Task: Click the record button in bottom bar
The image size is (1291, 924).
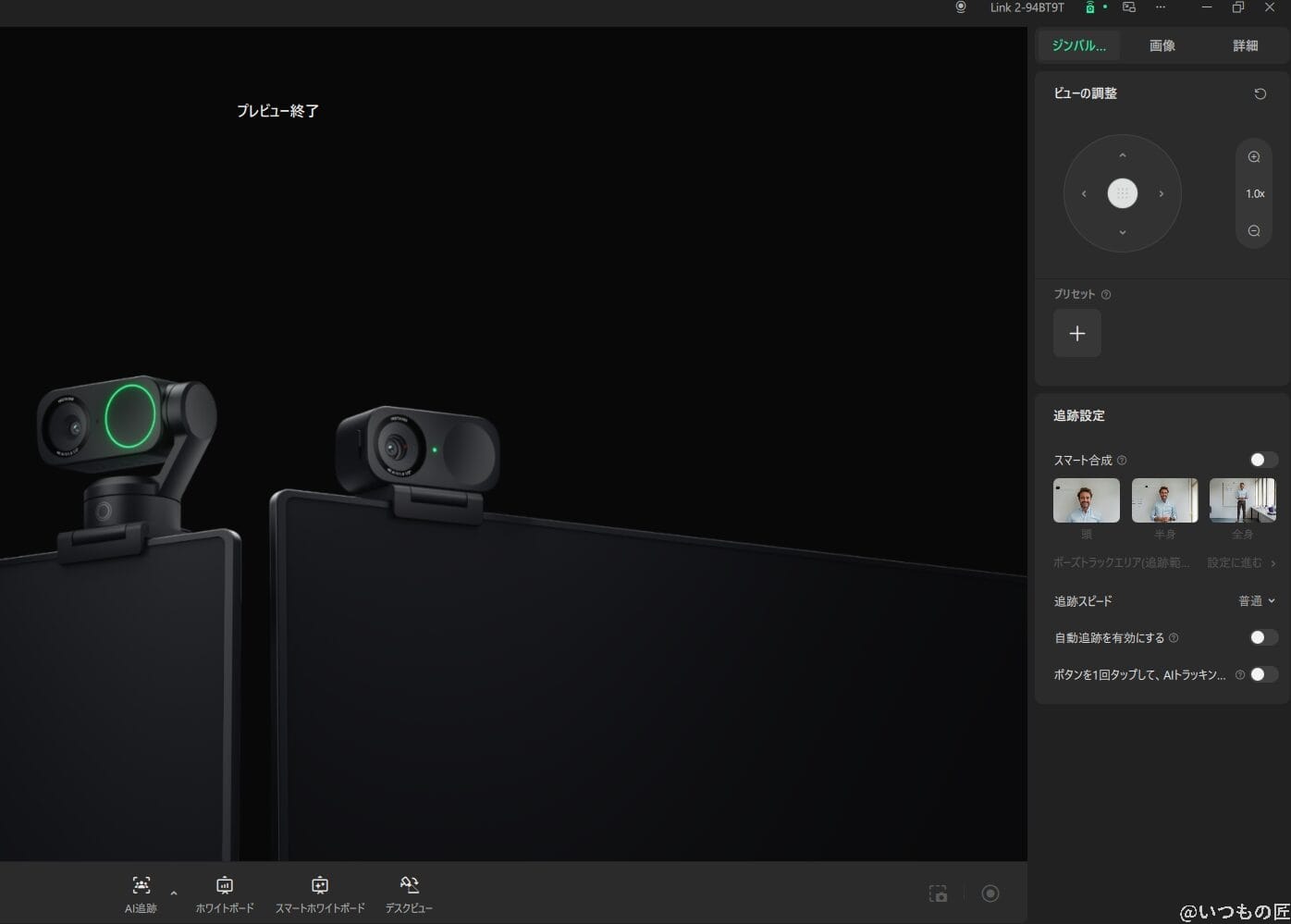Action: coord(990,893)
